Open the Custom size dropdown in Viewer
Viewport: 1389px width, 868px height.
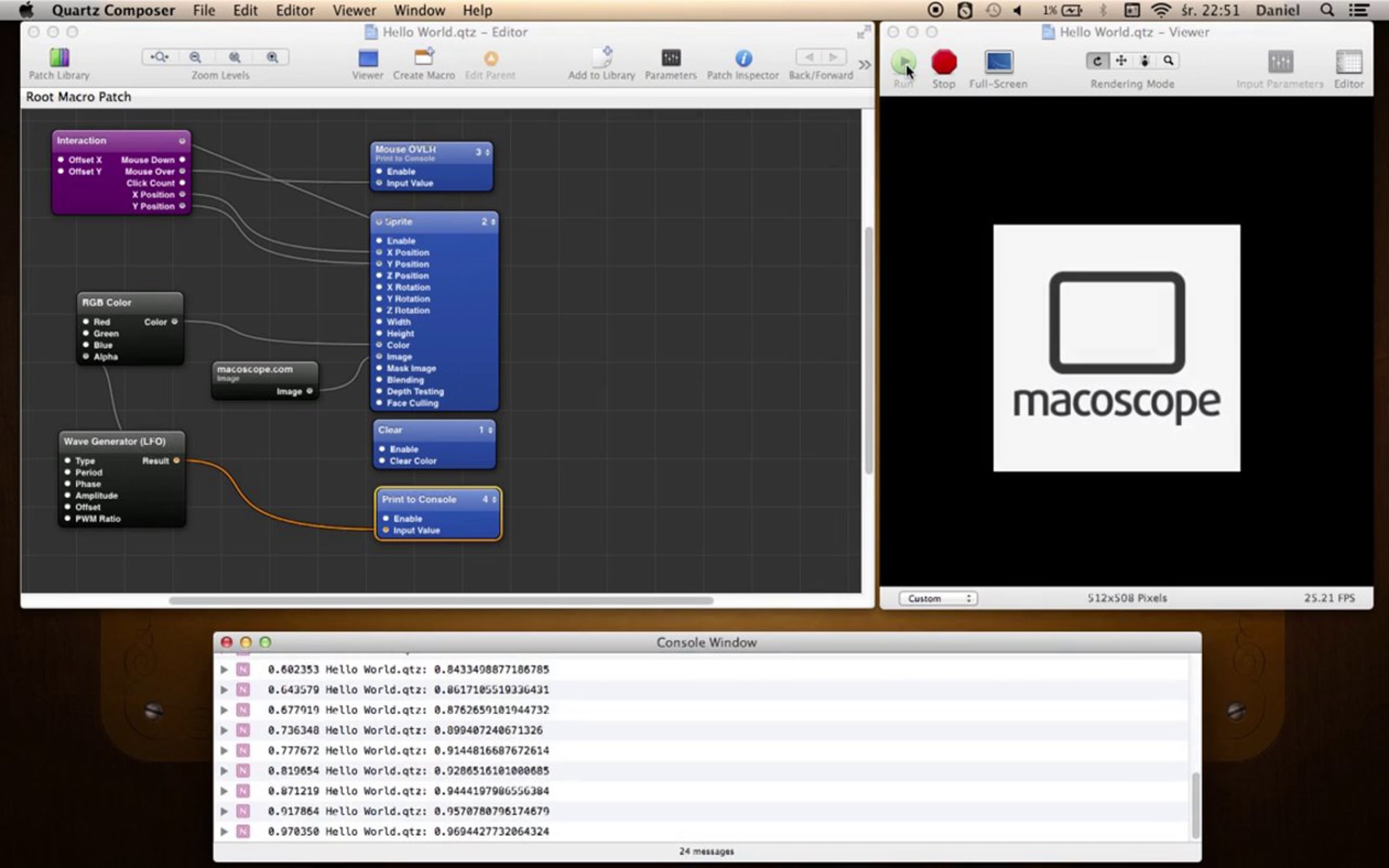coord(938,598)
